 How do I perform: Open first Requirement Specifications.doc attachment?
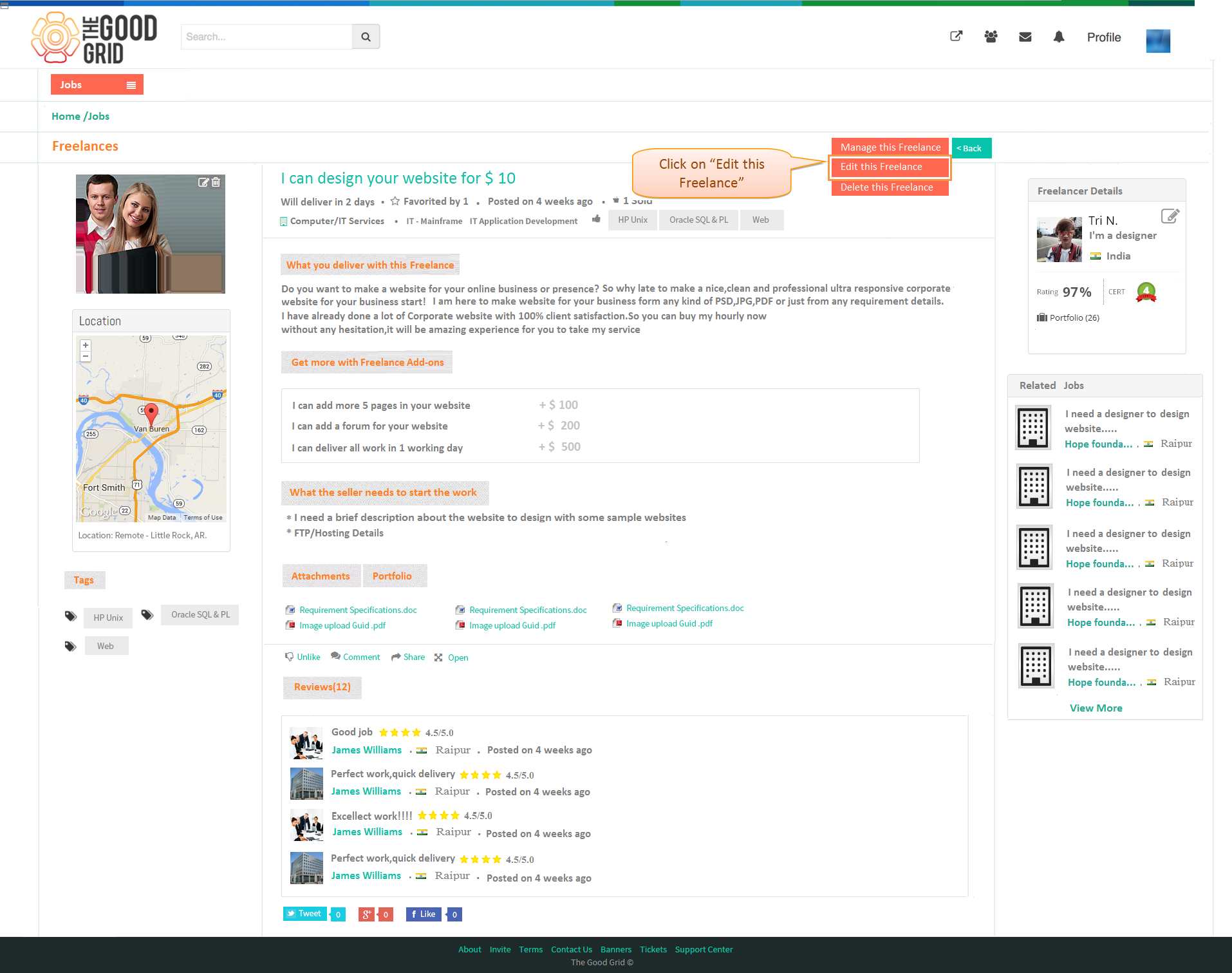358,610
